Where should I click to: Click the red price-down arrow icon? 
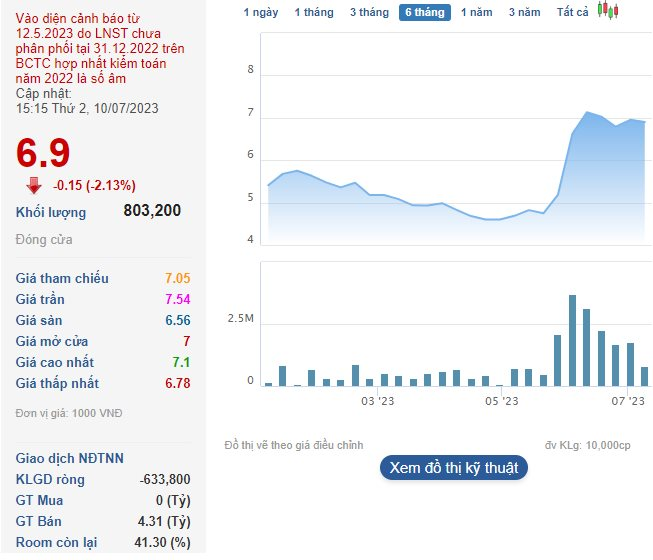coord(34,185)
